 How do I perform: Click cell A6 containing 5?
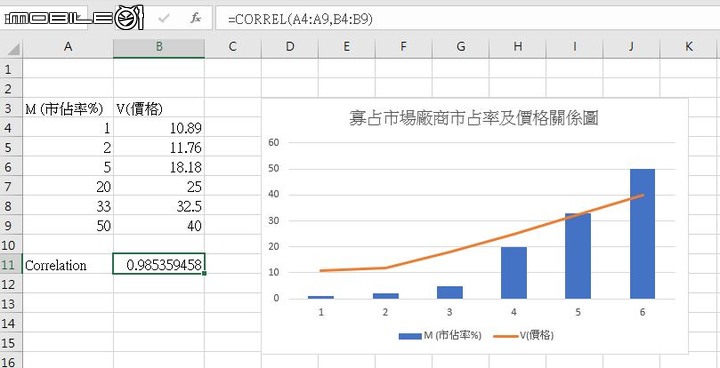point(68,167)
